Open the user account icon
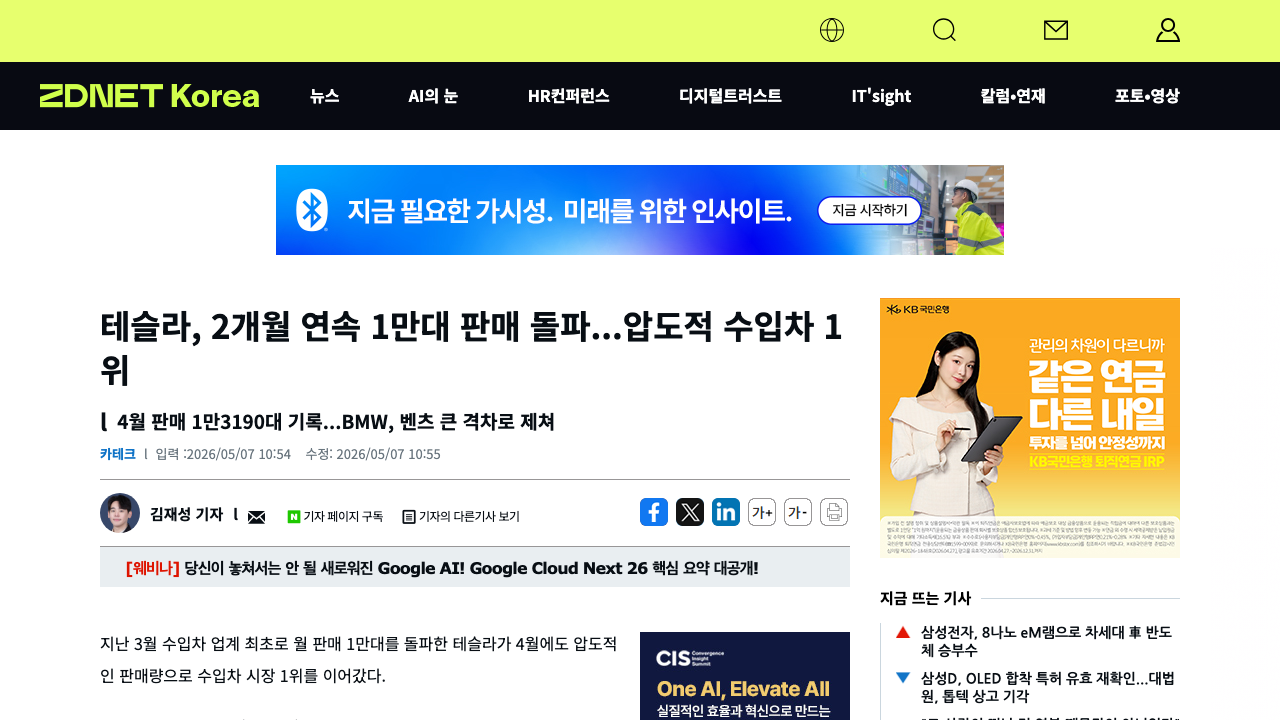 [1168, 30]
